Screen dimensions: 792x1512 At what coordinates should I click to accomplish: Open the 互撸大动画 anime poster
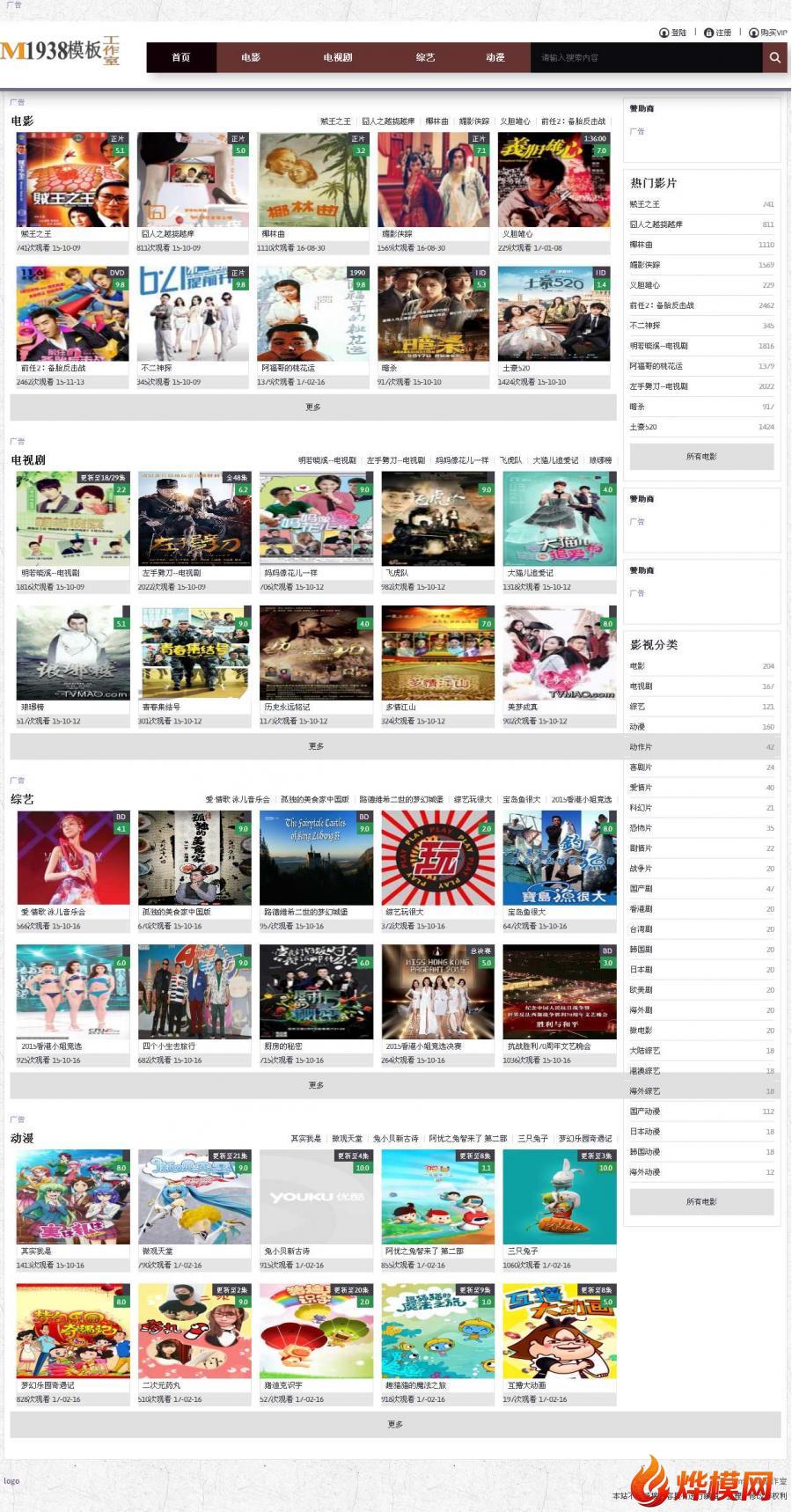pos(560,1331)
